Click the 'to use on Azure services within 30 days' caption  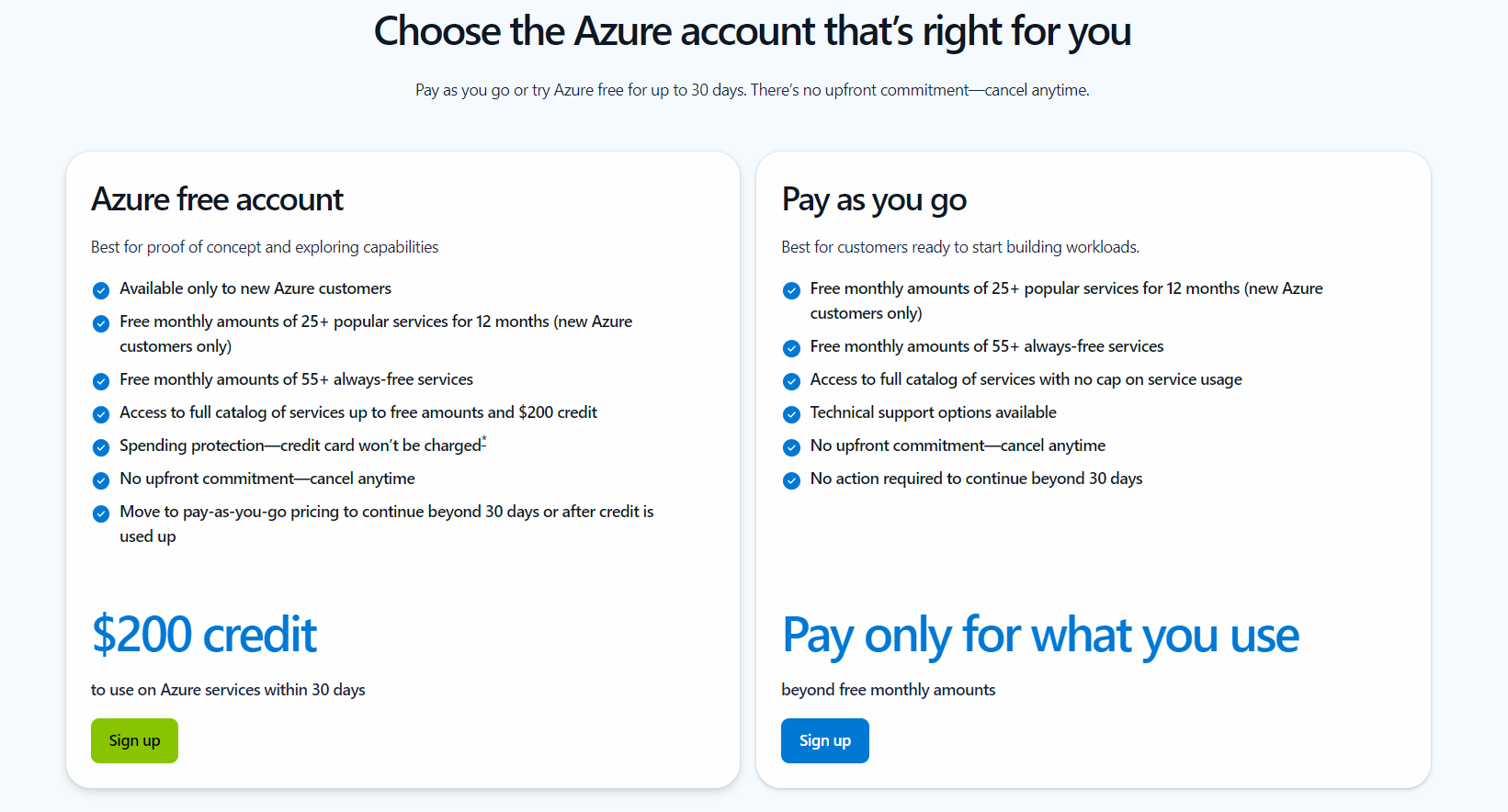[227, 690]
